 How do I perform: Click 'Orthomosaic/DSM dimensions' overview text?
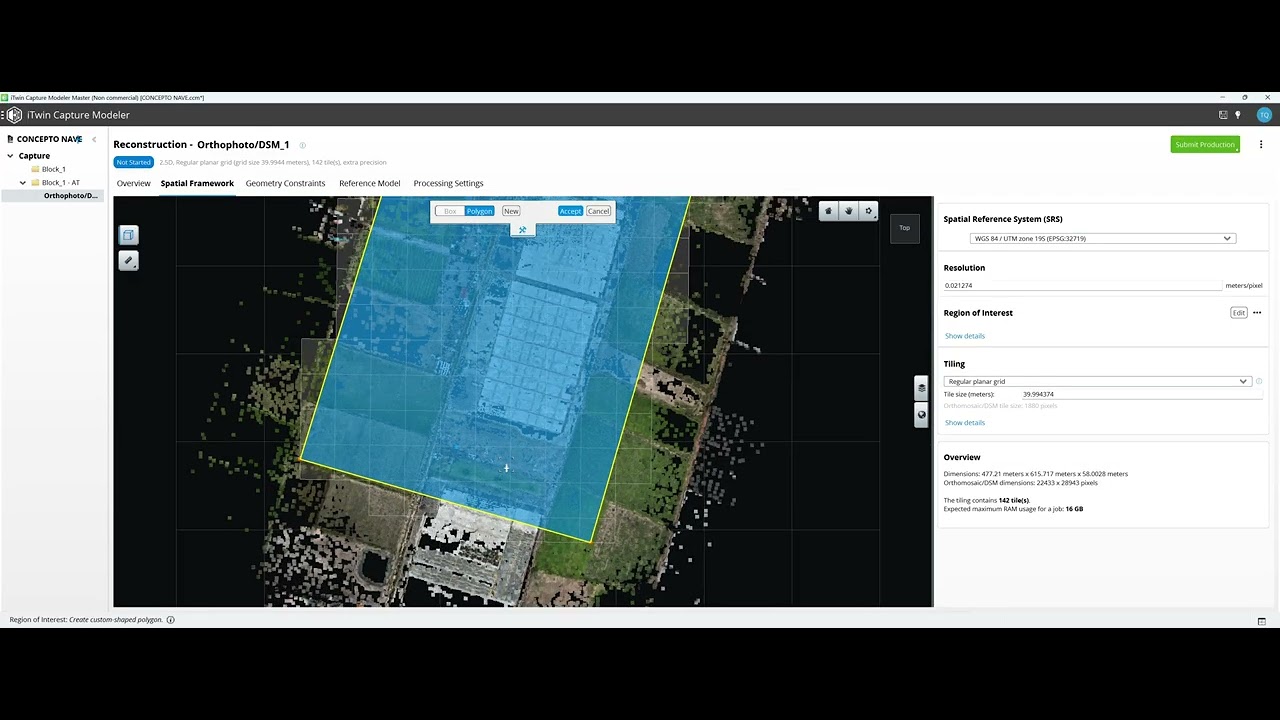[1021, 483]
